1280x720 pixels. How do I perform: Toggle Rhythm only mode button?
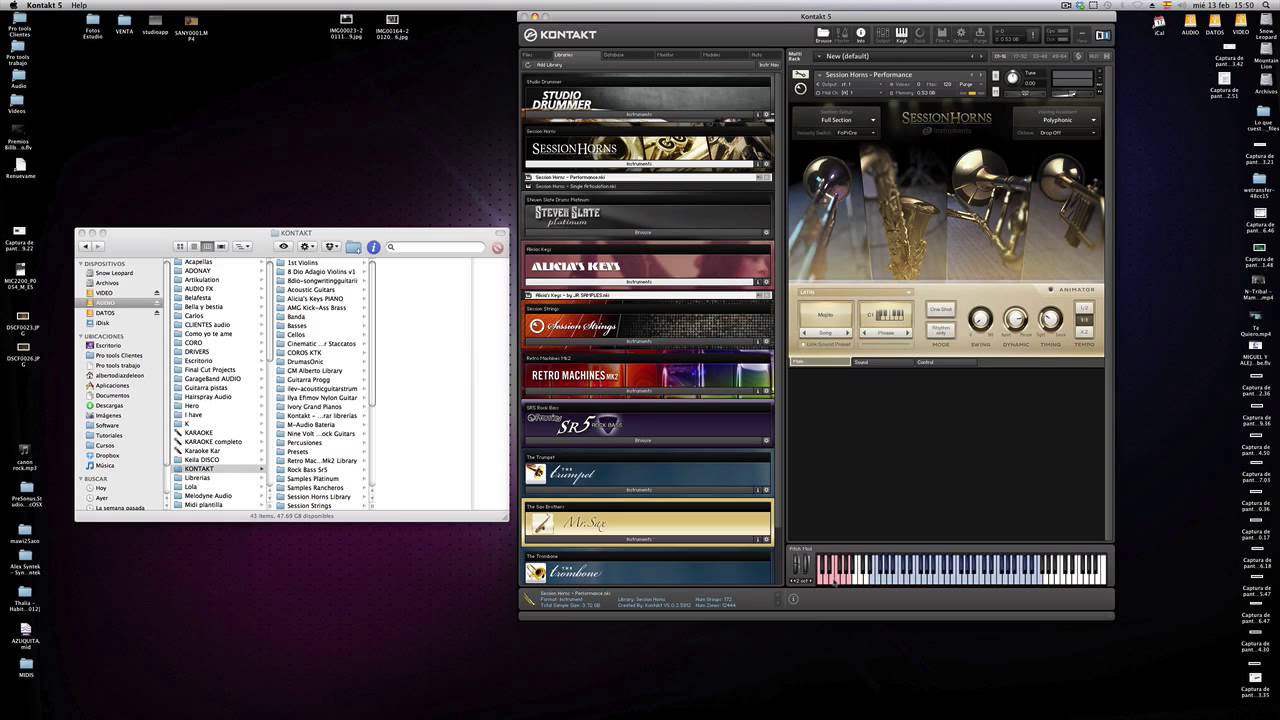click(941, 330)
